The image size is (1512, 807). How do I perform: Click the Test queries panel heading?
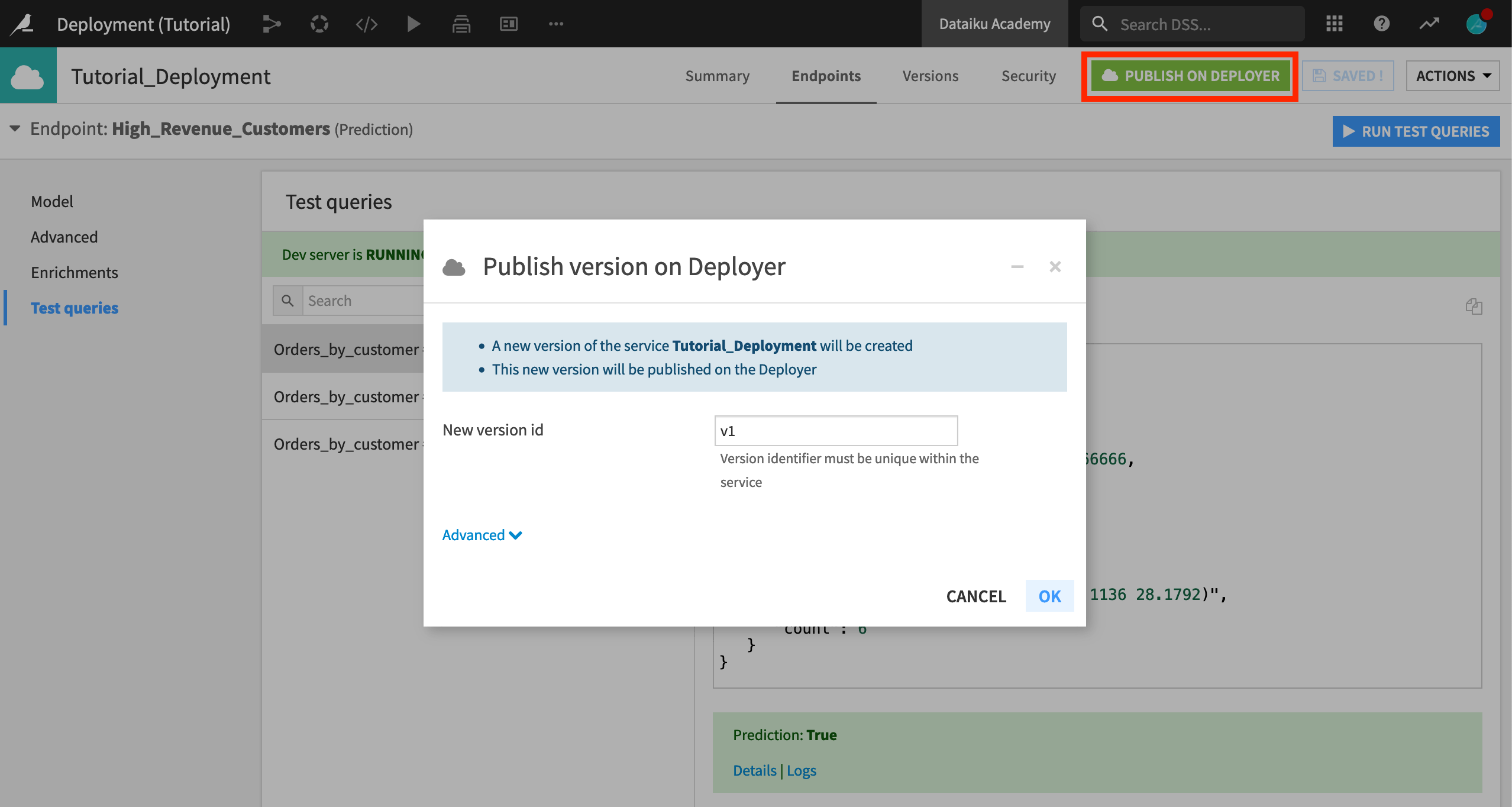click(338, 202)
